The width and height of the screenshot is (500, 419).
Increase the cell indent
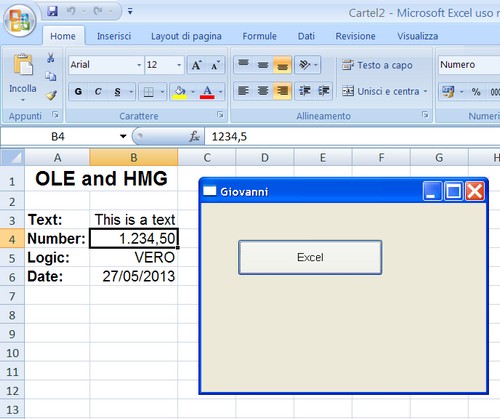324,91
